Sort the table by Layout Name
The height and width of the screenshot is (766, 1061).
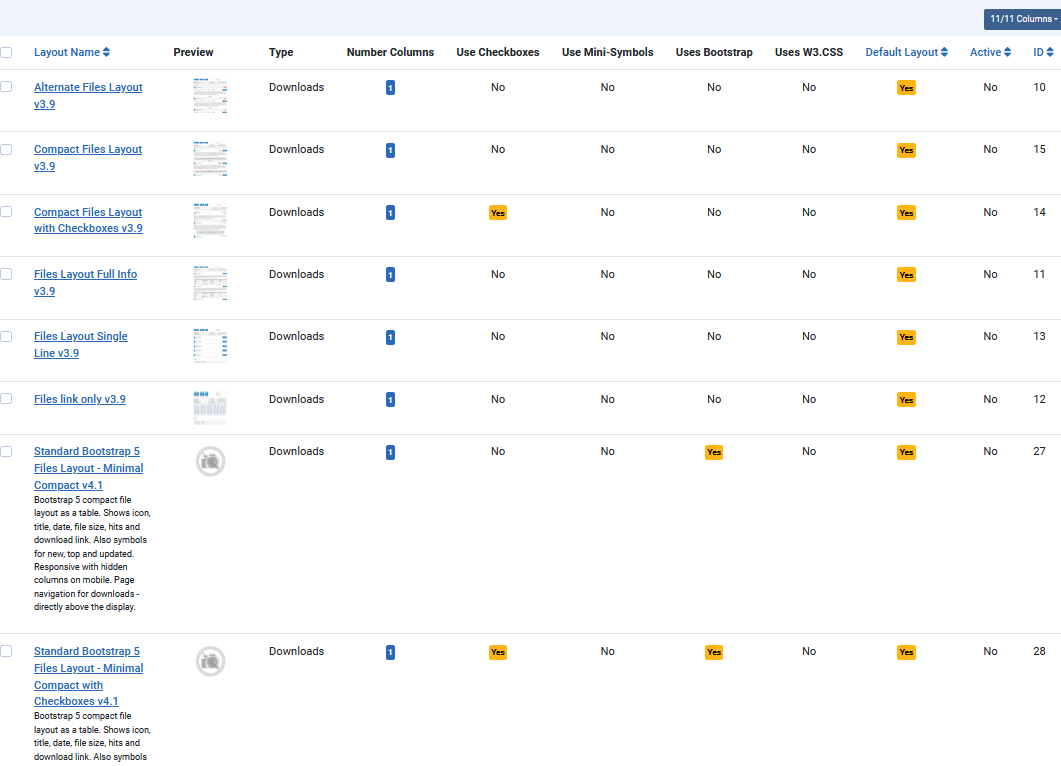coord(72,52)
